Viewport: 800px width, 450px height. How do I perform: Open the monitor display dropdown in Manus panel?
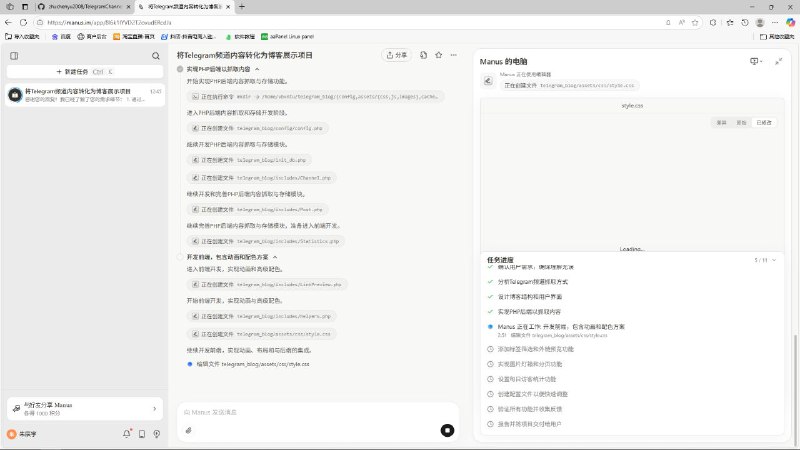point(756,61)
